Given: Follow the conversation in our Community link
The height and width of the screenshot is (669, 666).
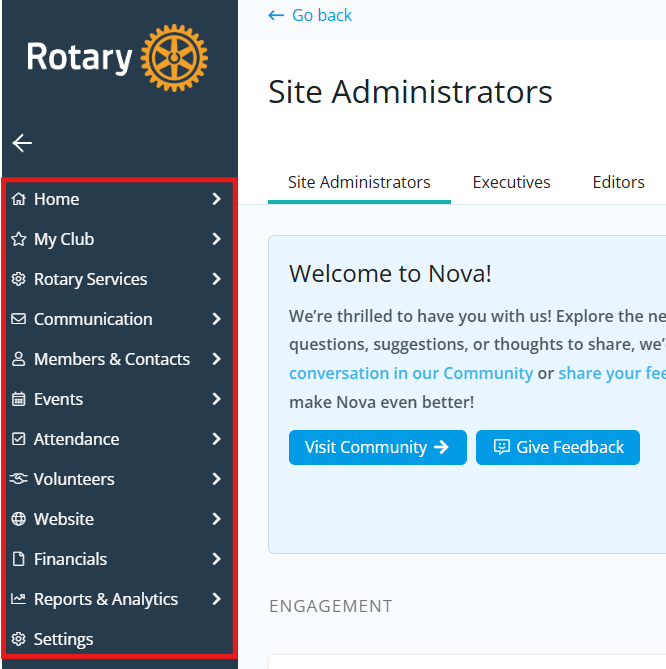Looking at the screenshot, I should click(411, 373).
